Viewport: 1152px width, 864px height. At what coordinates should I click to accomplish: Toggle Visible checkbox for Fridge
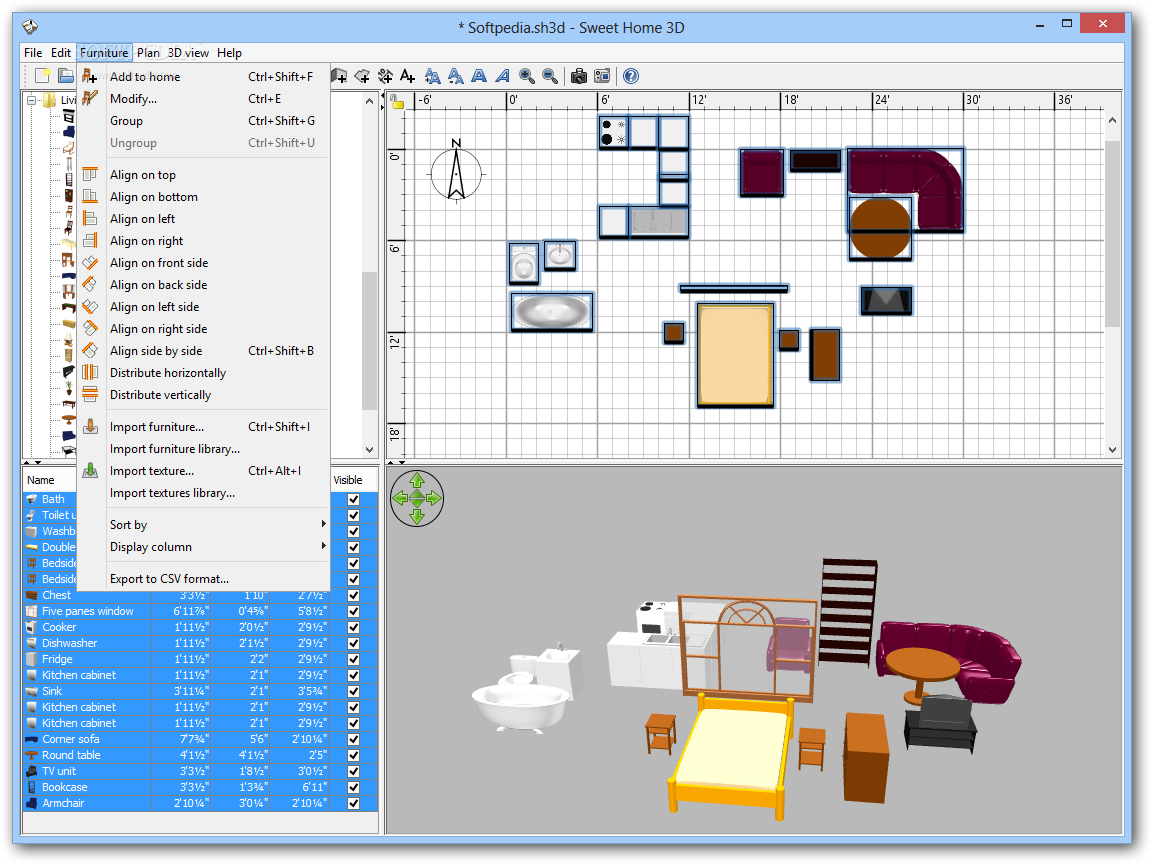point(353,660)
